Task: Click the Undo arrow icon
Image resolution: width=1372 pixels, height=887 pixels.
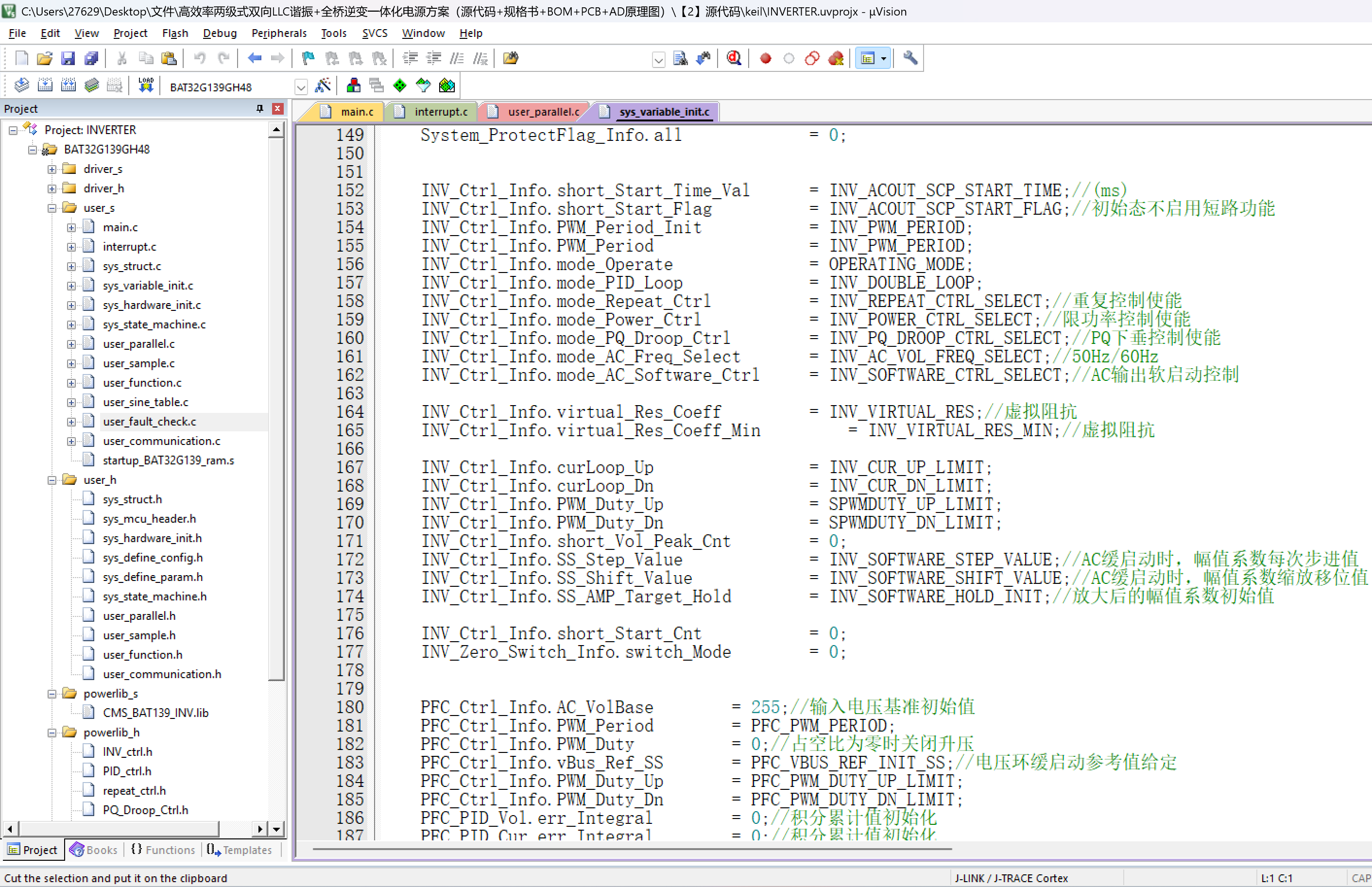Action: (x=200, y=58)
